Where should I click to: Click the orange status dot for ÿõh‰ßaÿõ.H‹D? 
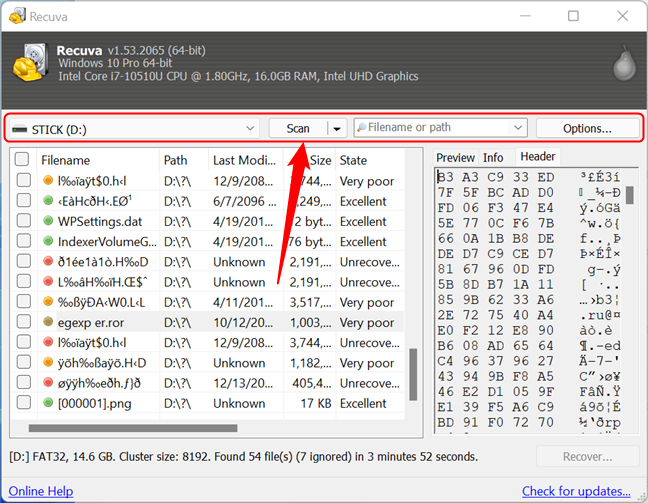(x=48, y=362)
